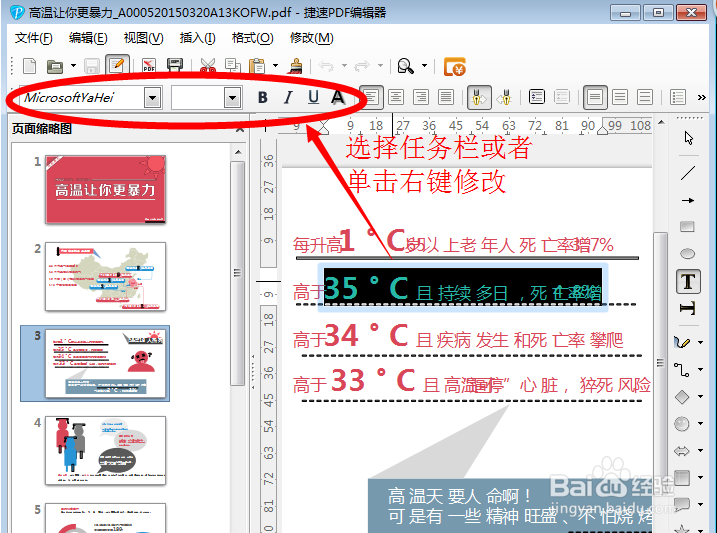Align text right
The width and height of the screenshot is (717, 533).
tap(421, 97)
